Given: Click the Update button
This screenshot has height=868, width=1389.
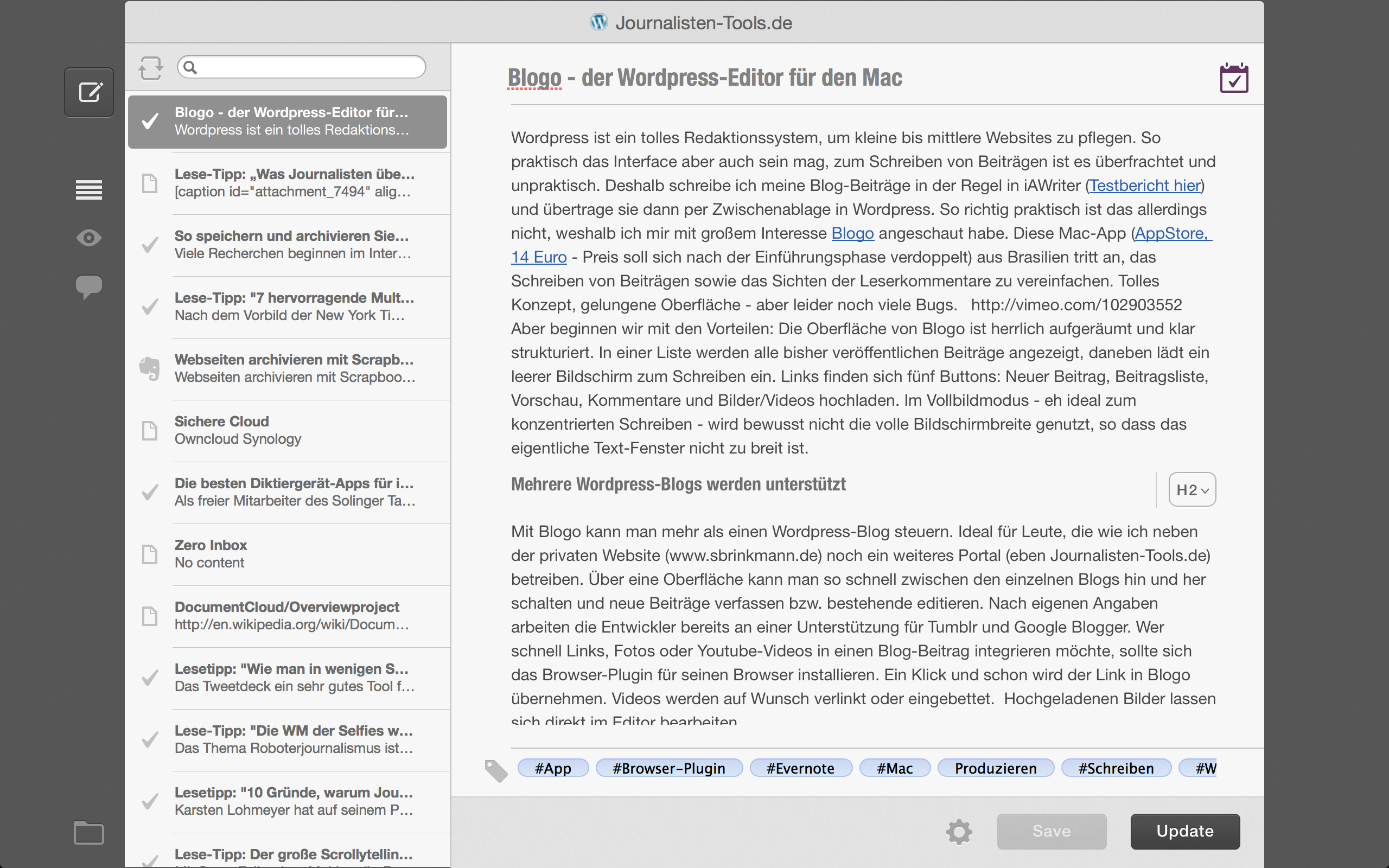Looking at the screenshot, I should [1184, 831].
